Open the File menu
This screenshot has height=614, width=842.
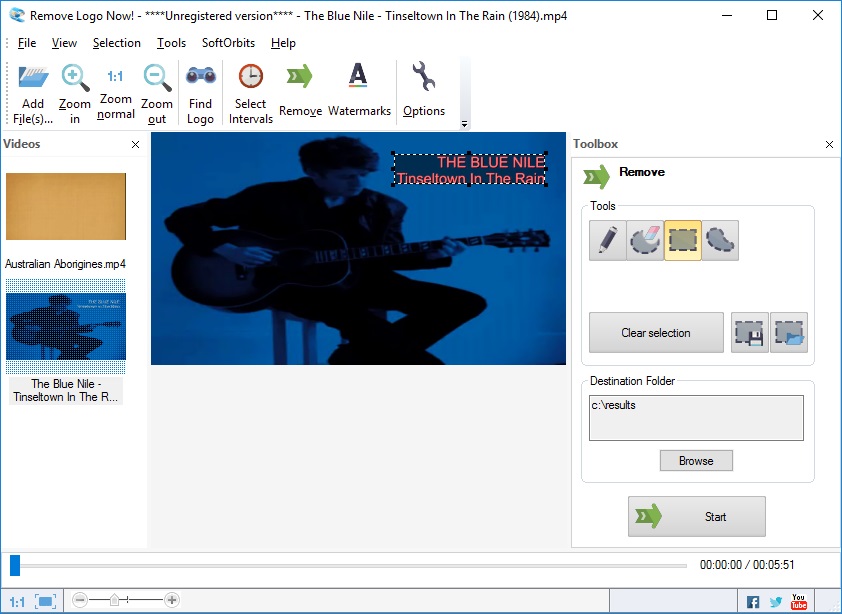point(27,43)
